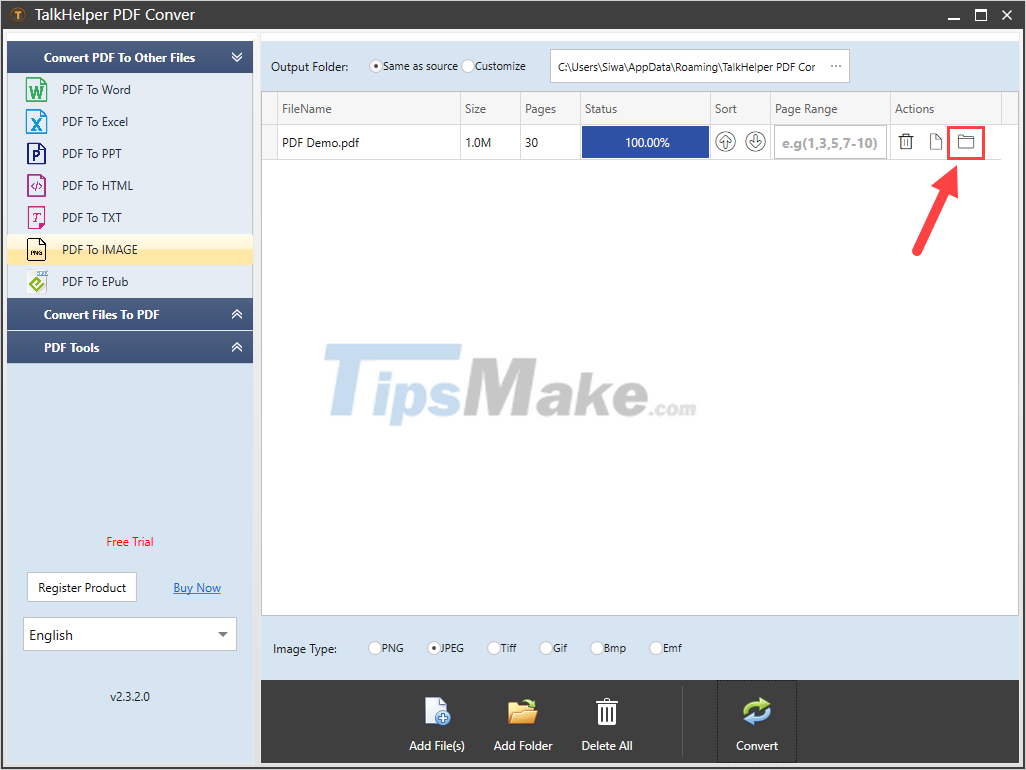Select the Customize output folder option
This screenshot has width=1026, height=770.
click(x=466, y=65)
